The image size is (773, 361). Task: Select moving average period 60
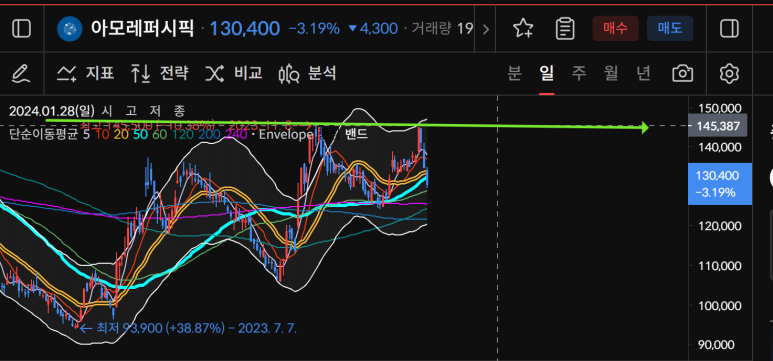click(x=160, y=134)
